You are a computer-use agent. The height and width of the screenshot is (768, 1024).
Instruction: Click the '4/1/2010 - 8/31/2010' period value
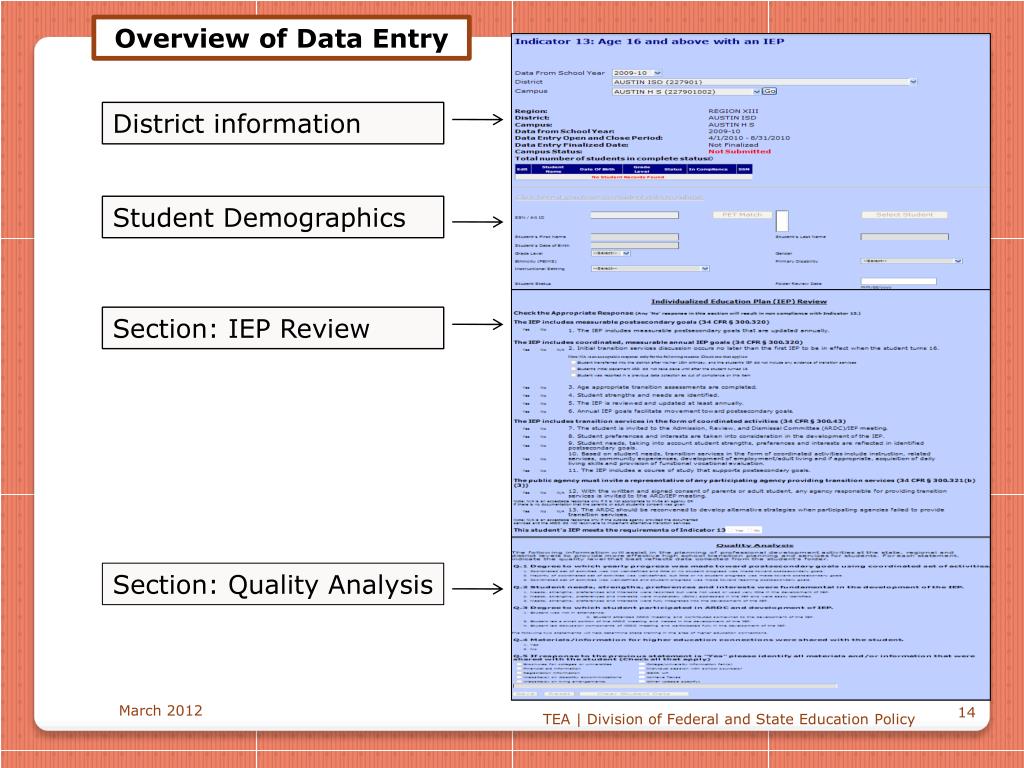click(x=749, y=138)
